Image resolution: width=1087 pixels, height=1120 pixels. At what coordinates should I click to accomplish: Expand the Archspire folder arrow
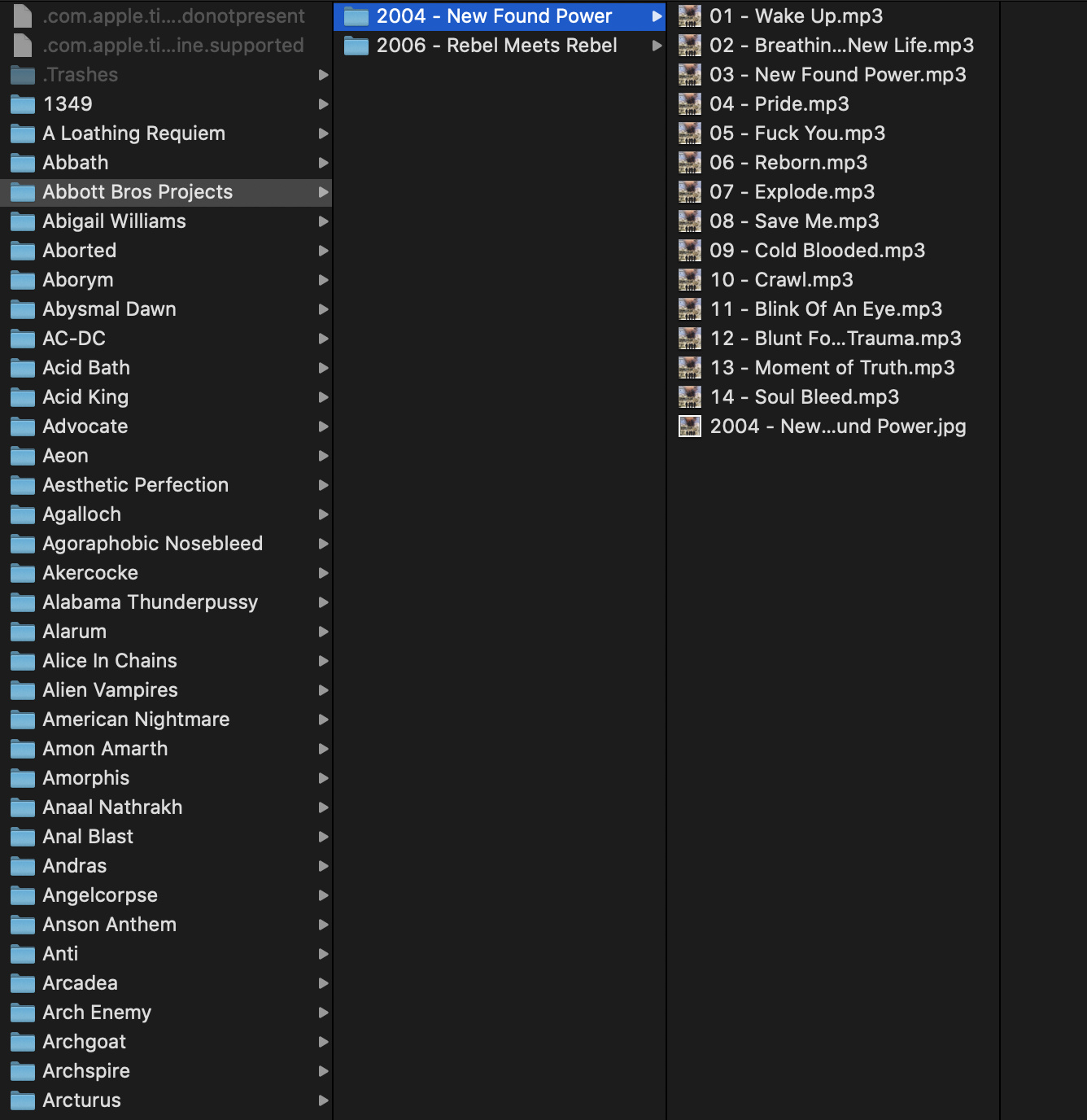[323, 1071]
